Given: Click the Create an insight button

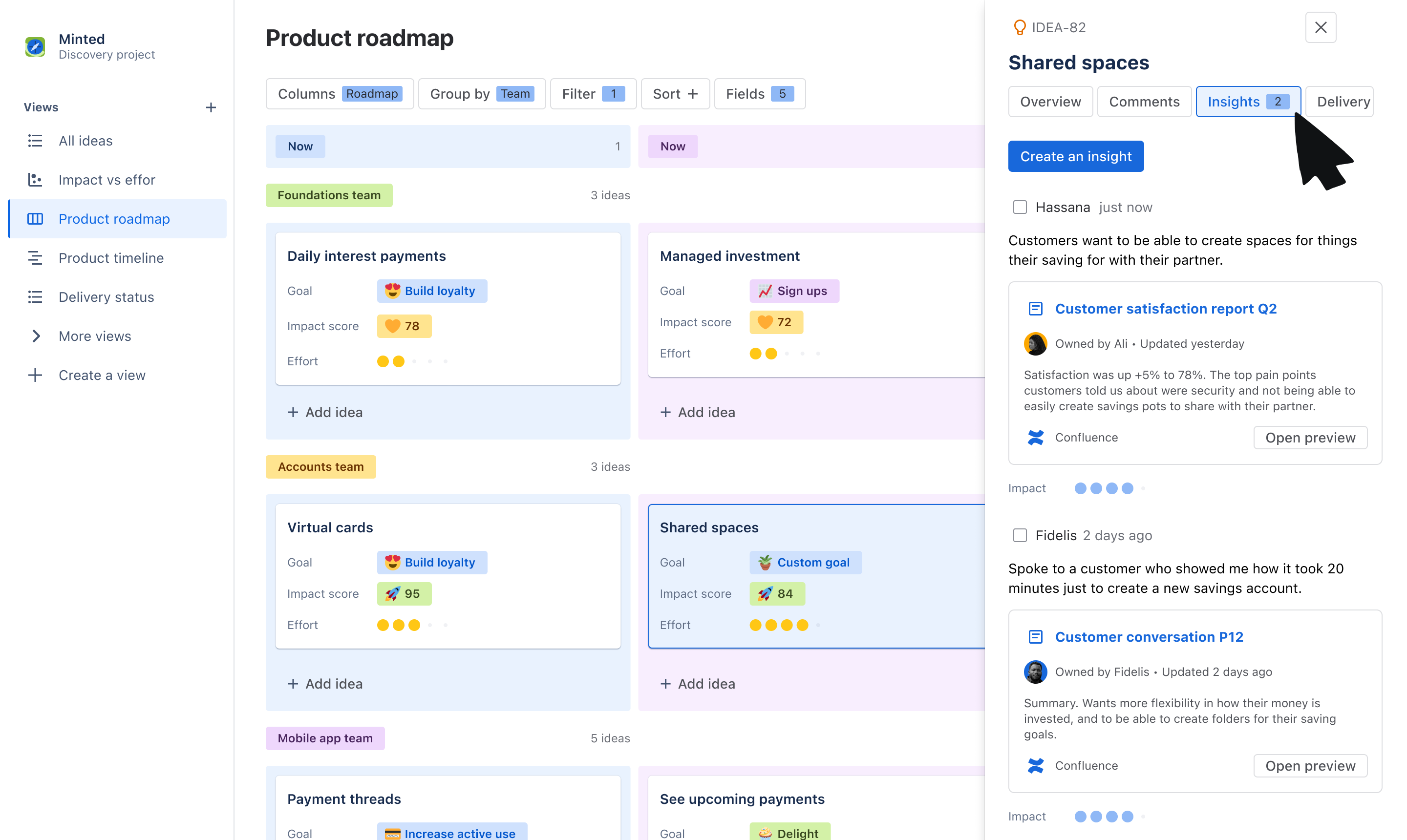Looking at the screenshot, I should pos(1076,156).
